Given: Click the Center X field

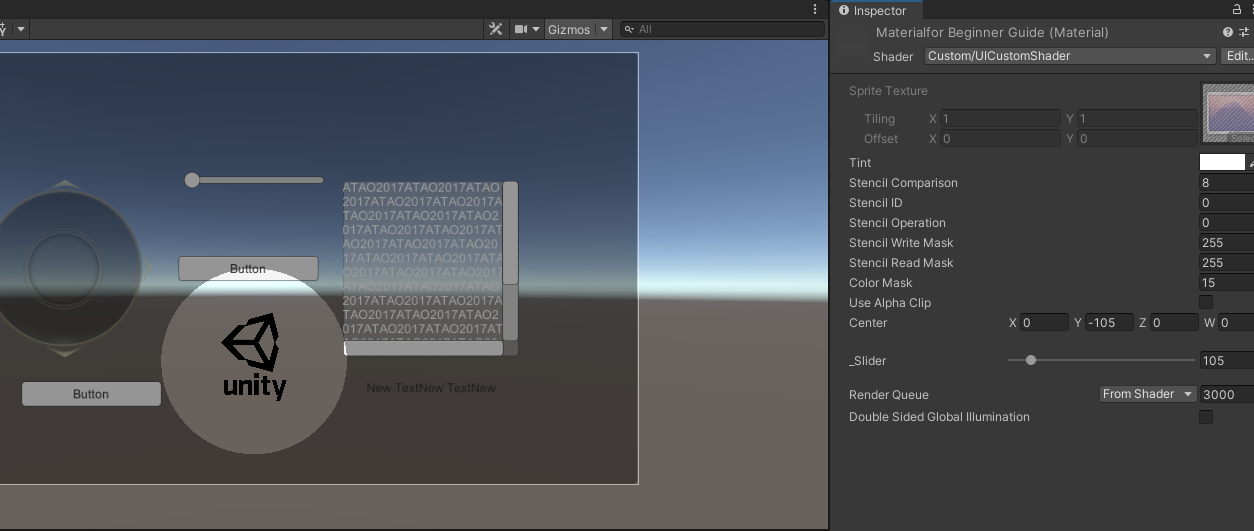Looking at the screenshot, I should point(1044,322).
